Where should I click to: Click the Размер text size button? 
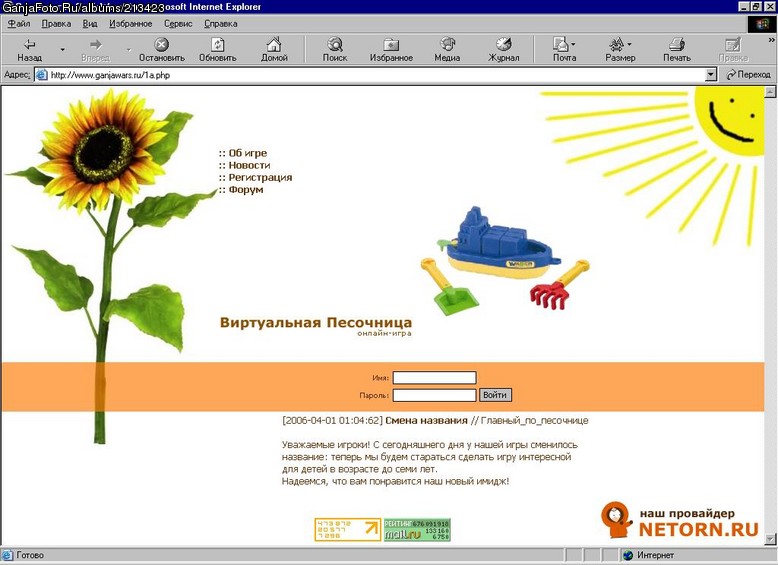(620, 49)
